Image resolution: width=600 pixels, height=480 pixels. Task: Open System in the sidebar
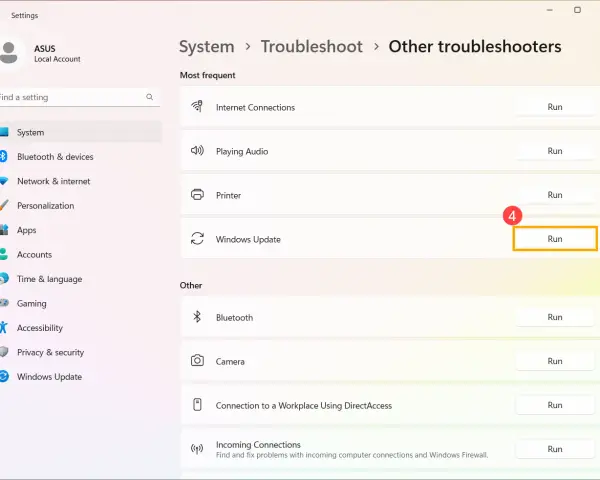pyautogui.click(x=80, y=132)
